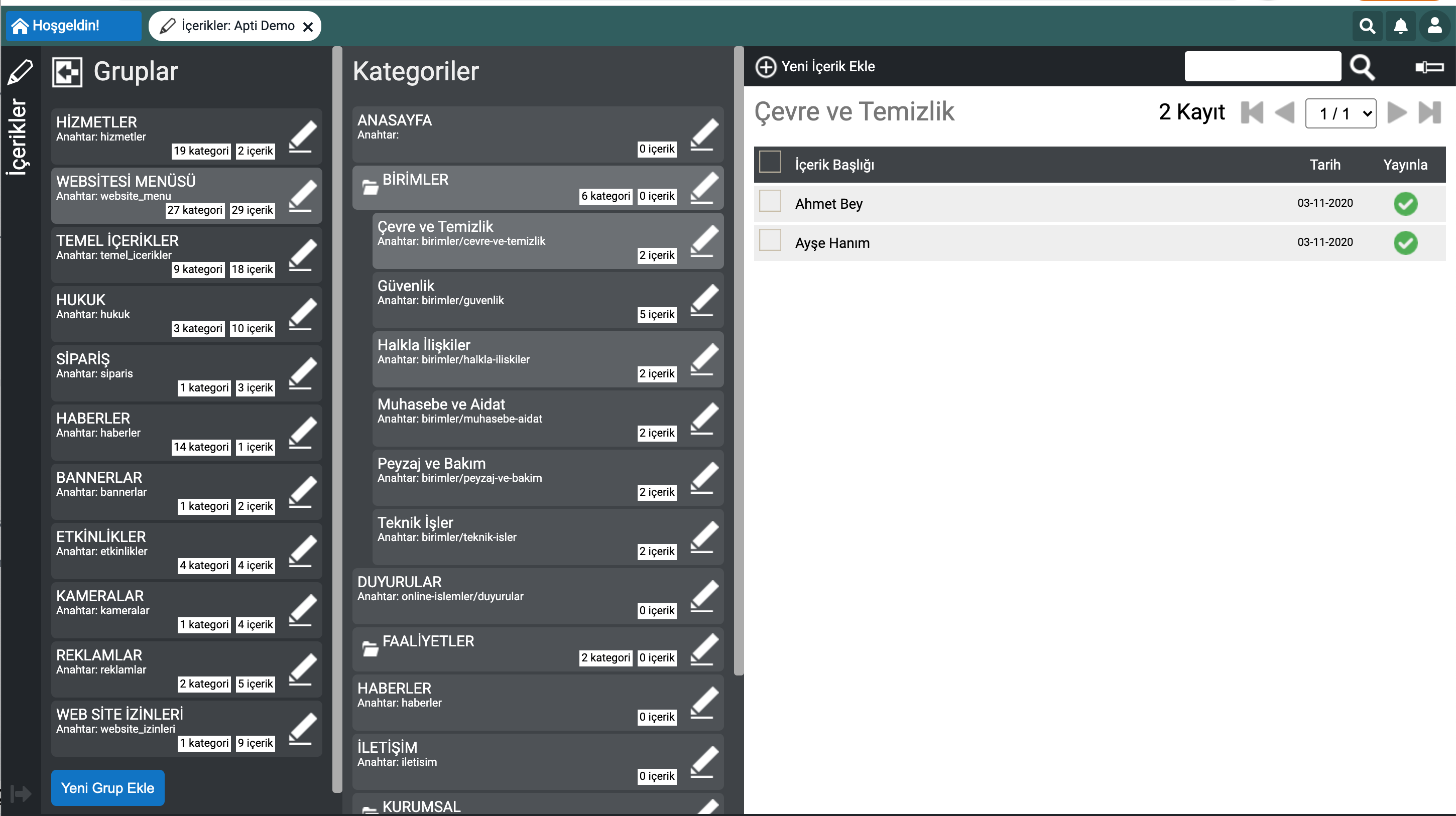Check the Ayşe Hanım row checkbox
1456x816 pixels.
770,239
